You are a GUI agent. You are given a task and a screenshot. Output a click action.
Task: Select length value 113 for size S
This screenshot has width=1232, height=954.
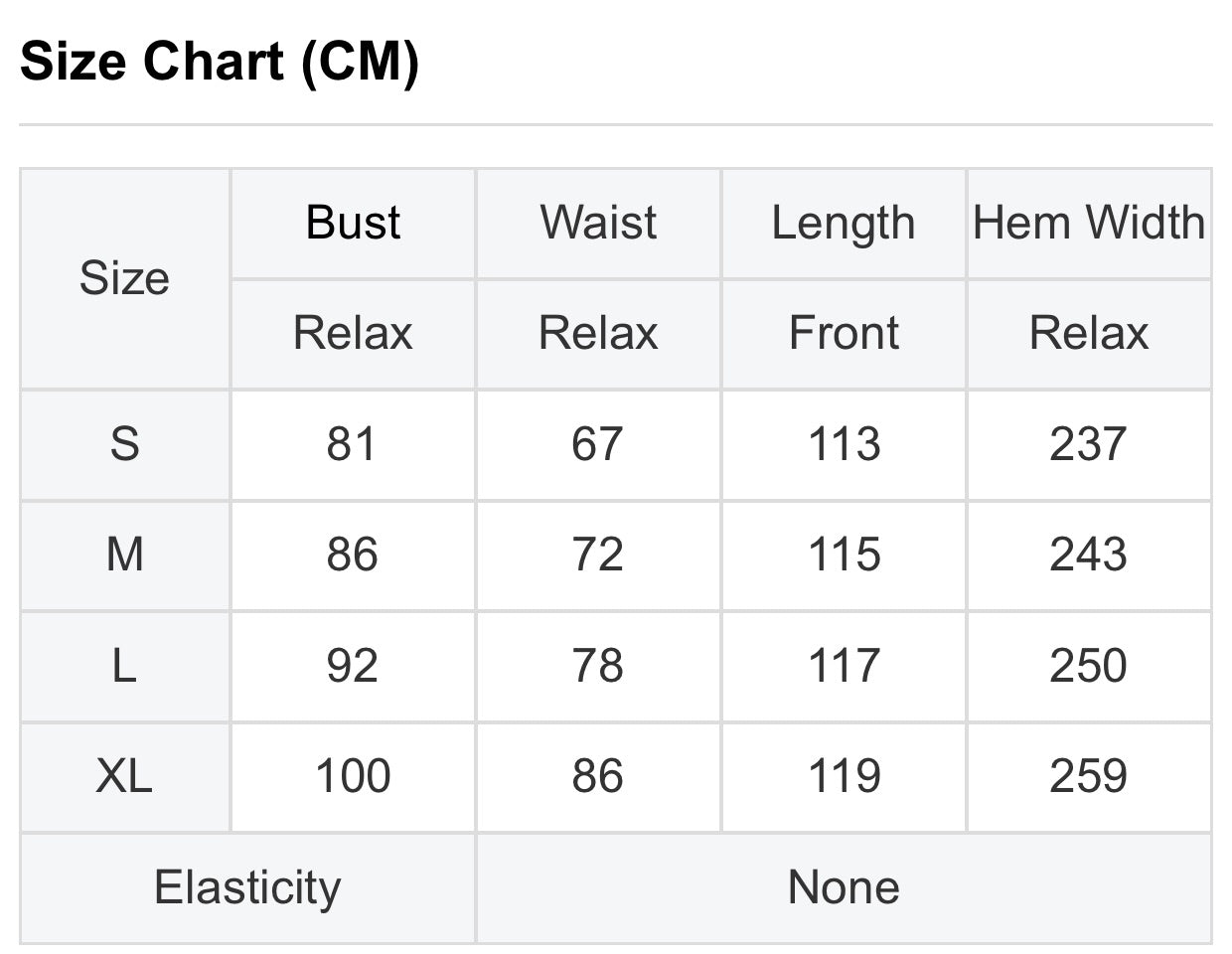(x=844, y=444)
